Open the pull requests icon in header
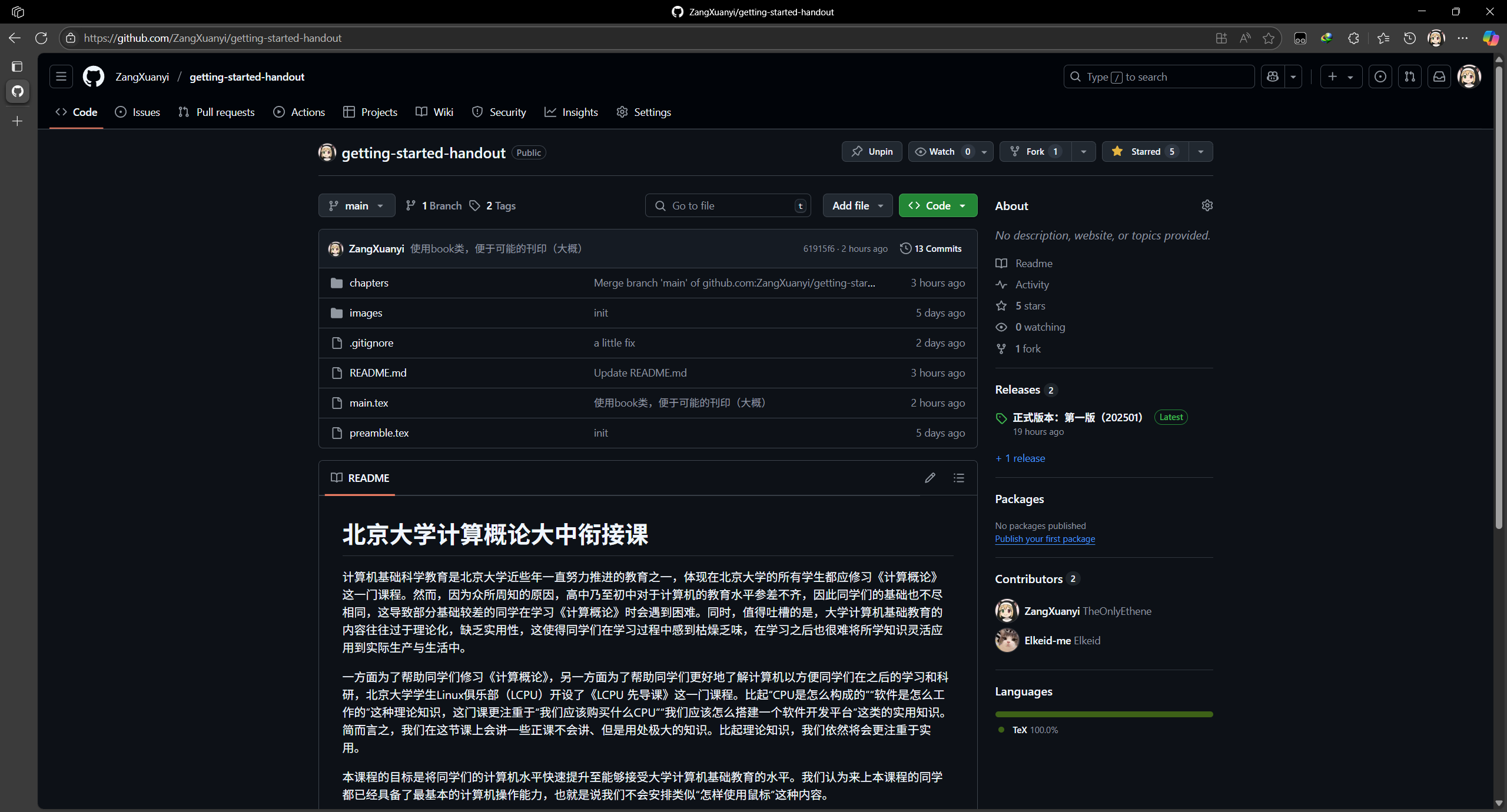Screen dimensions: 1507x812 (1410, 76)
